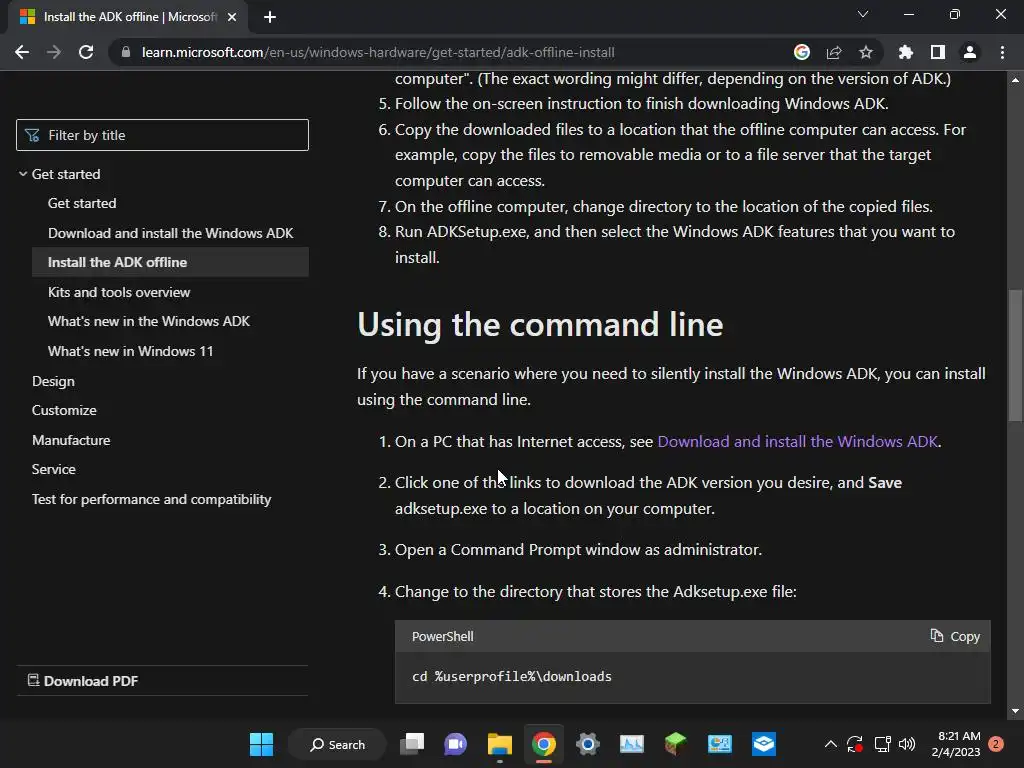The height and width of the screenshot is (768, 1024).
Task: Select Install the ADK offline in sidebar
Action: [x=170, y=263]
